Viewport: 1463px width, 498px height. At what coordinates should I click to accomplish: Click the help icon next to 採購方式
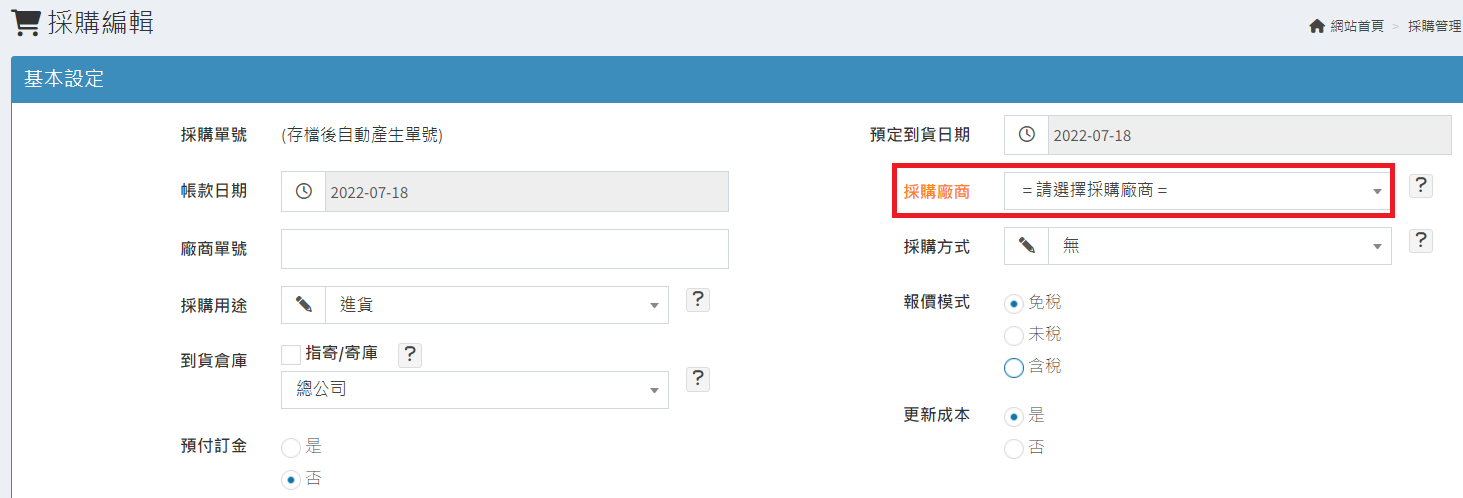point(1420,241)
